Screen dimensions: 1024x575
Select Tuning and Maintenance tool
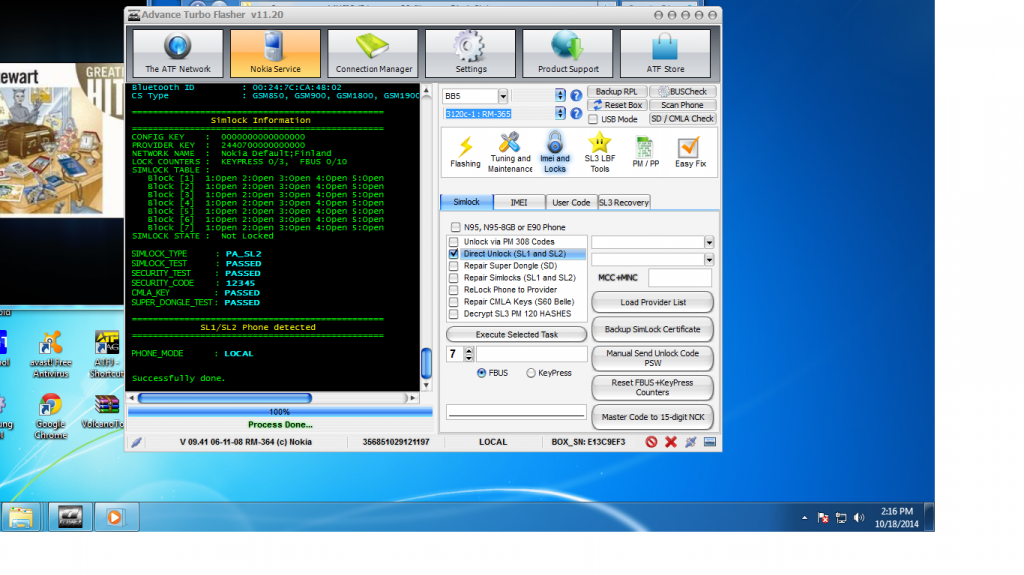click(510, 150)
